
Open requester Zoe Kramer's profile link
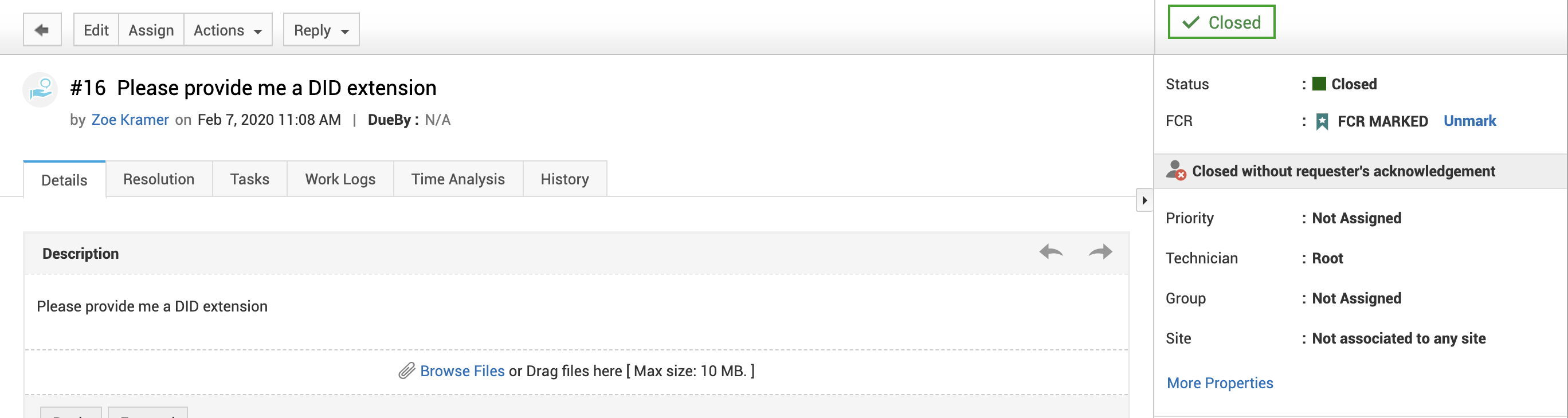(130, 120)
